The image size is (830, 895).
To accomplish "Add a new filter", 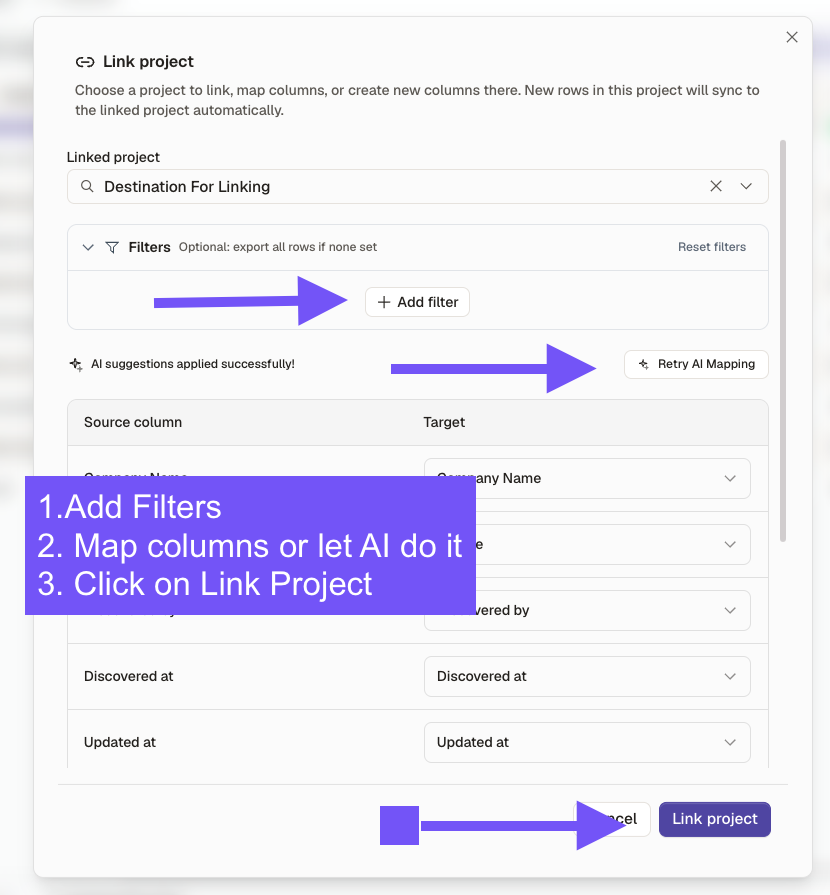I will 417,302.
